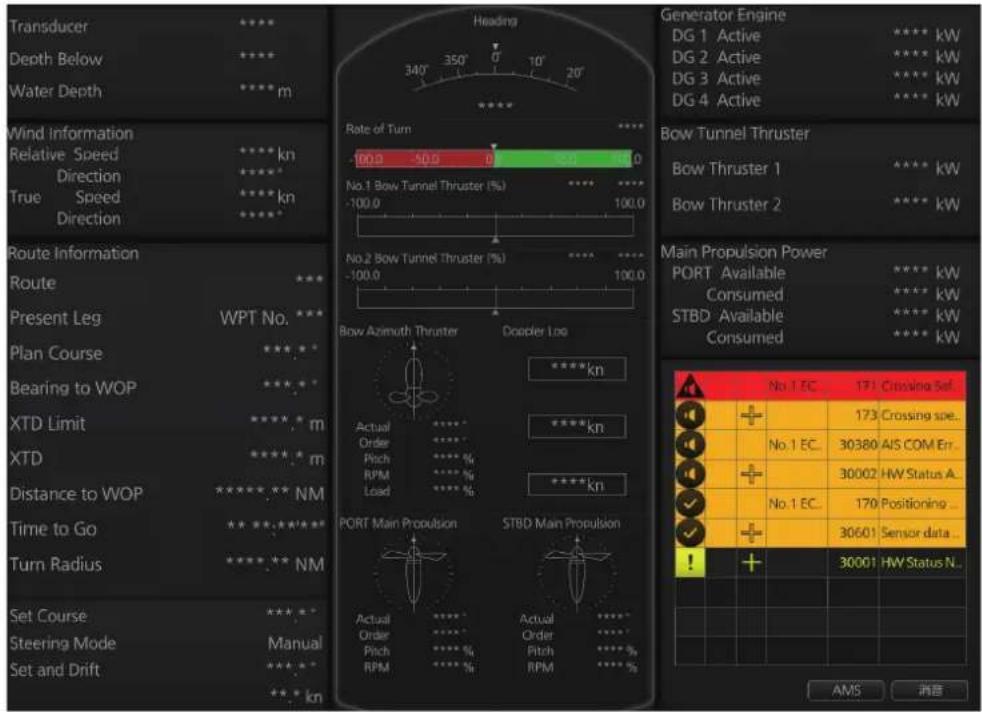Viewport: 982px width, 712px height.
Task: Click the XTD Limit label
Action: 48,424
